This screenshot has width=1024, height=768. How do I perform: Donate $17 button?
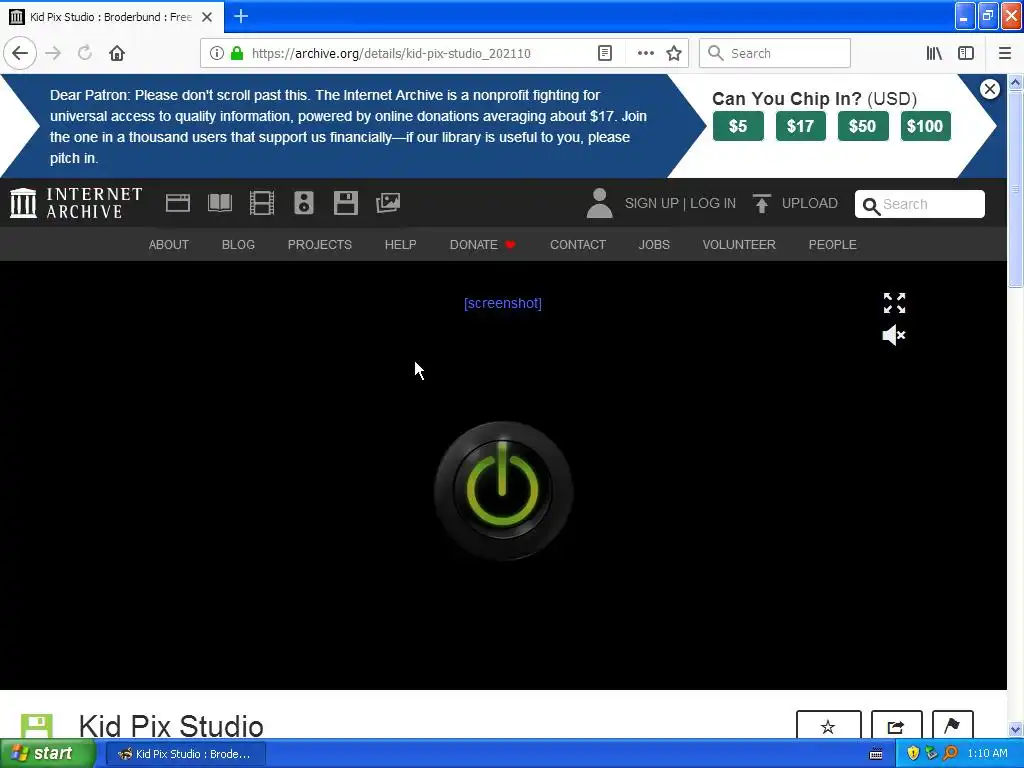[x=801, y=126]
